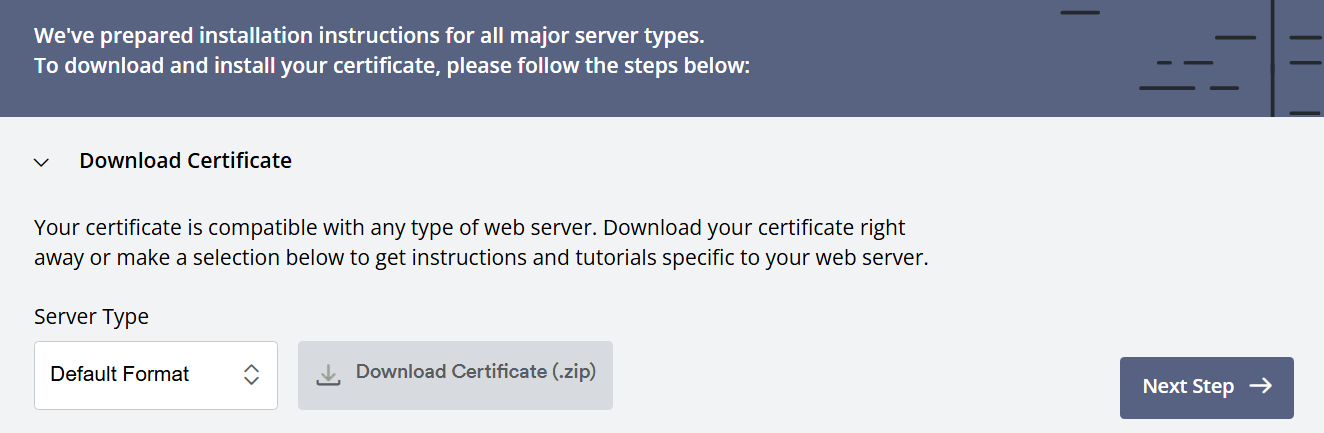Click the up-down arrows in format selector

[x=252, y=375]
